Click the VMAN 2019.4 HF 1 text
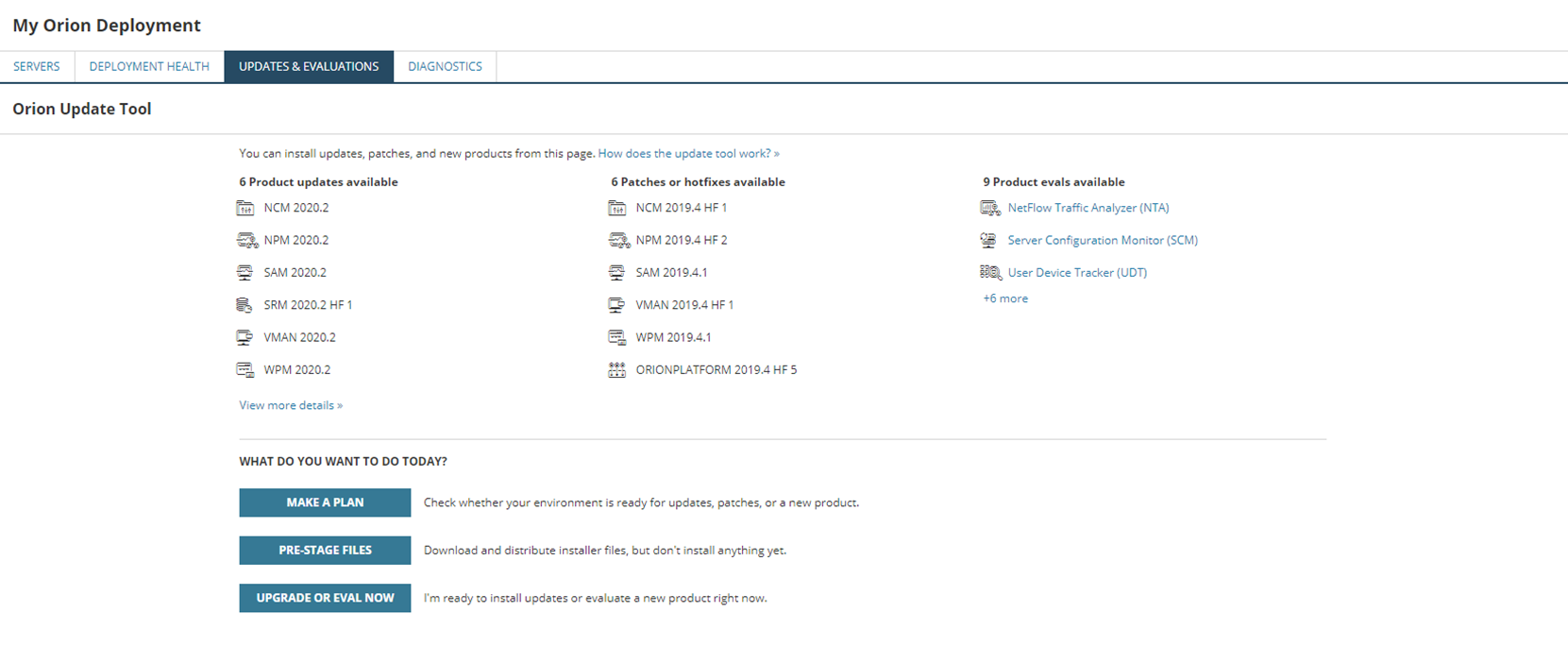The height and width of the screenshot is (663, 1568). click(x=684, y=305)
